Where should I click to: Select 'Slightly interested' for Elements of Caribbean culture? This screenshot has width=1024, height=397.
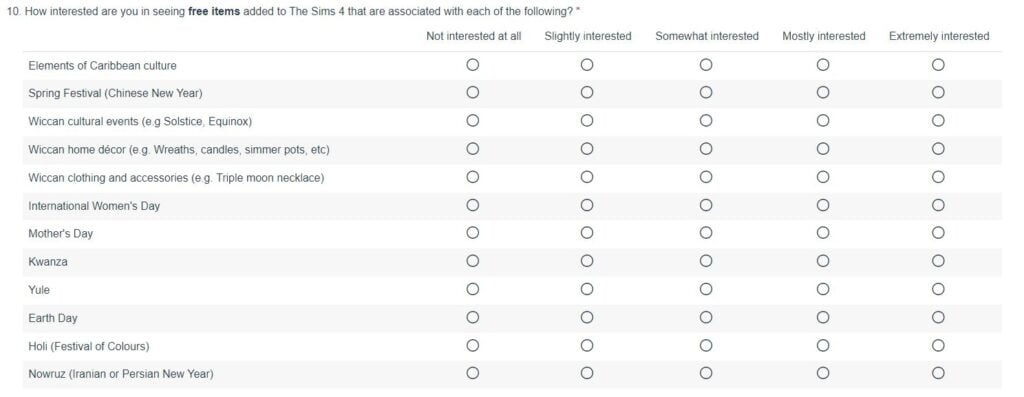click(x=587, y=65)
